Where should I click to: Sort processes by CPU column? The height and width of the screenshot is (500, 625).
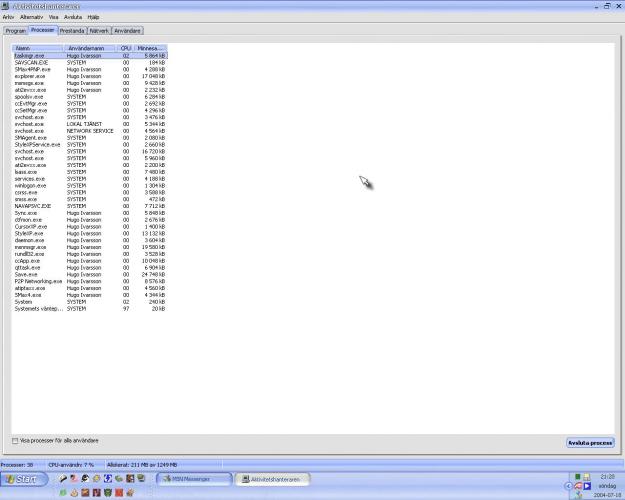point(126,48)
